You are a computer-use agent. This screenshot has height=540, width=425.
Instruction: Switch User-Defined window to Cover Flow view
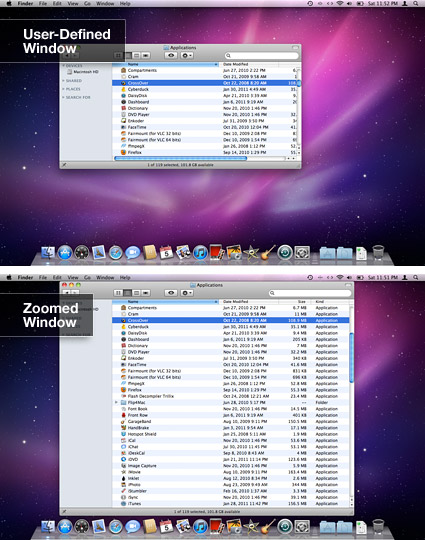pyautogui.click(x=146, y=55)
